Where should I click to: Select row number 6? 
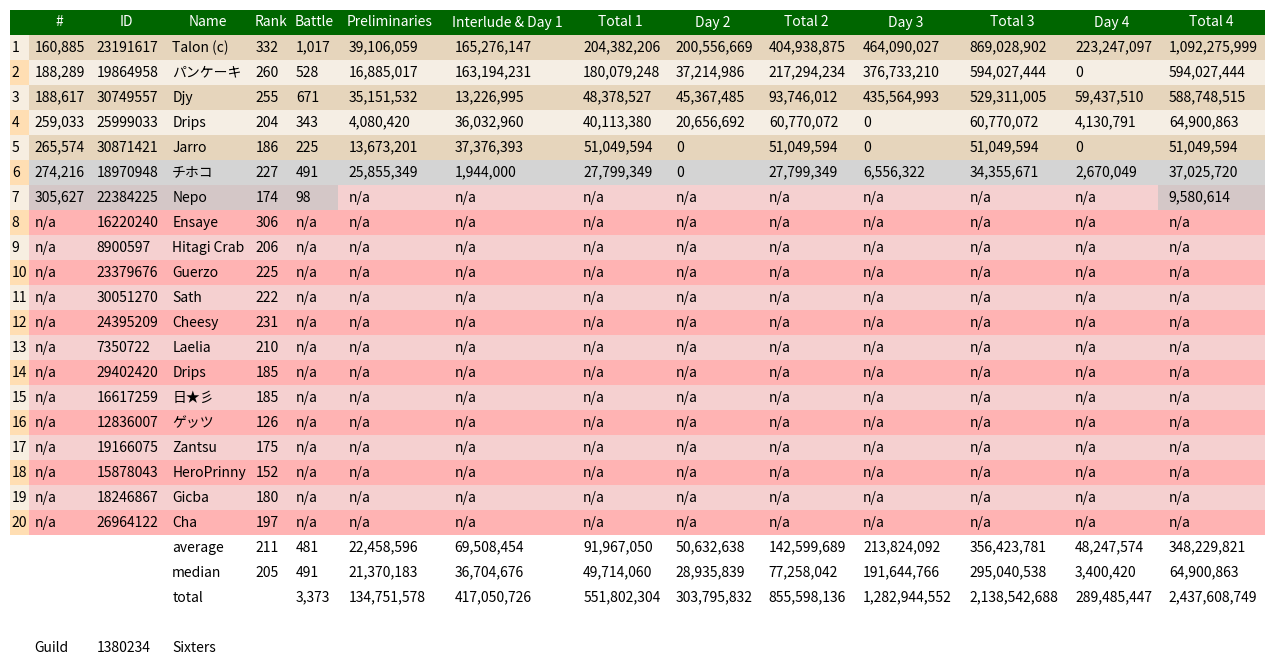tap(16, 172)
